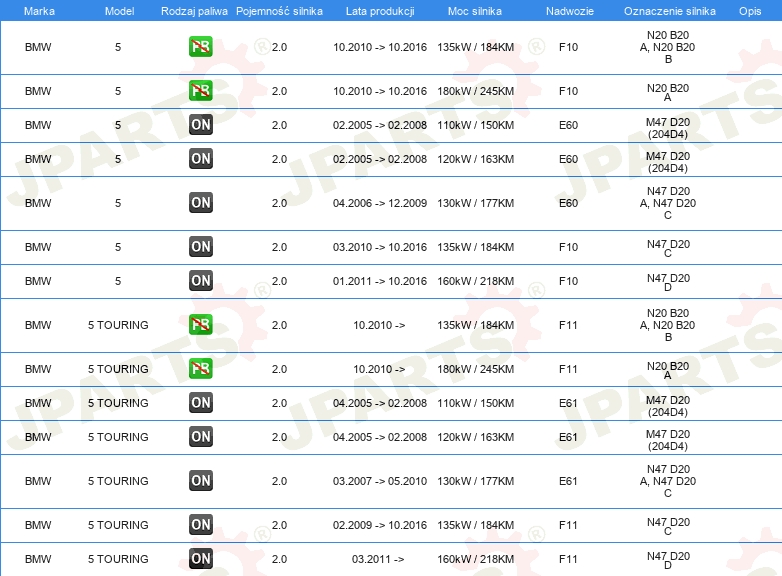Click the ON diesel icon in the E60 177KM row
782x576 pixels.
(200, 203)
